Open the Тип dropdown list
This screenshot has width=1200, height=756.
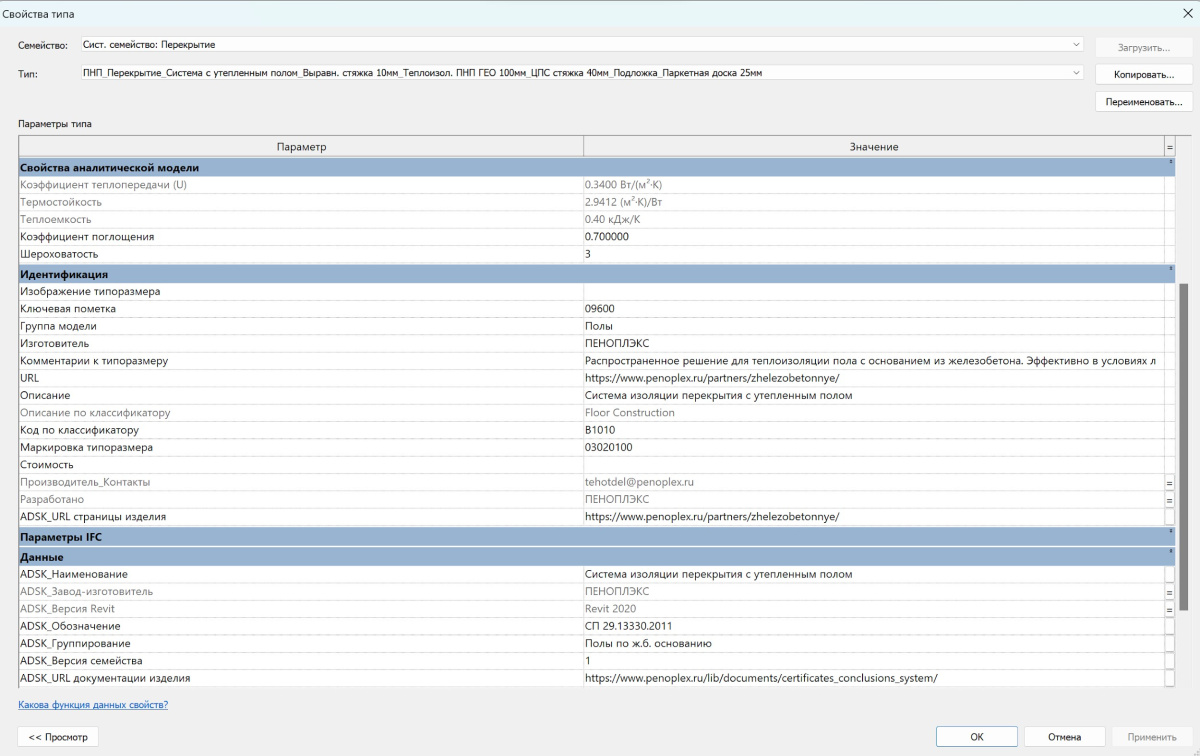pyautogui.click(x=1076, y=73)
